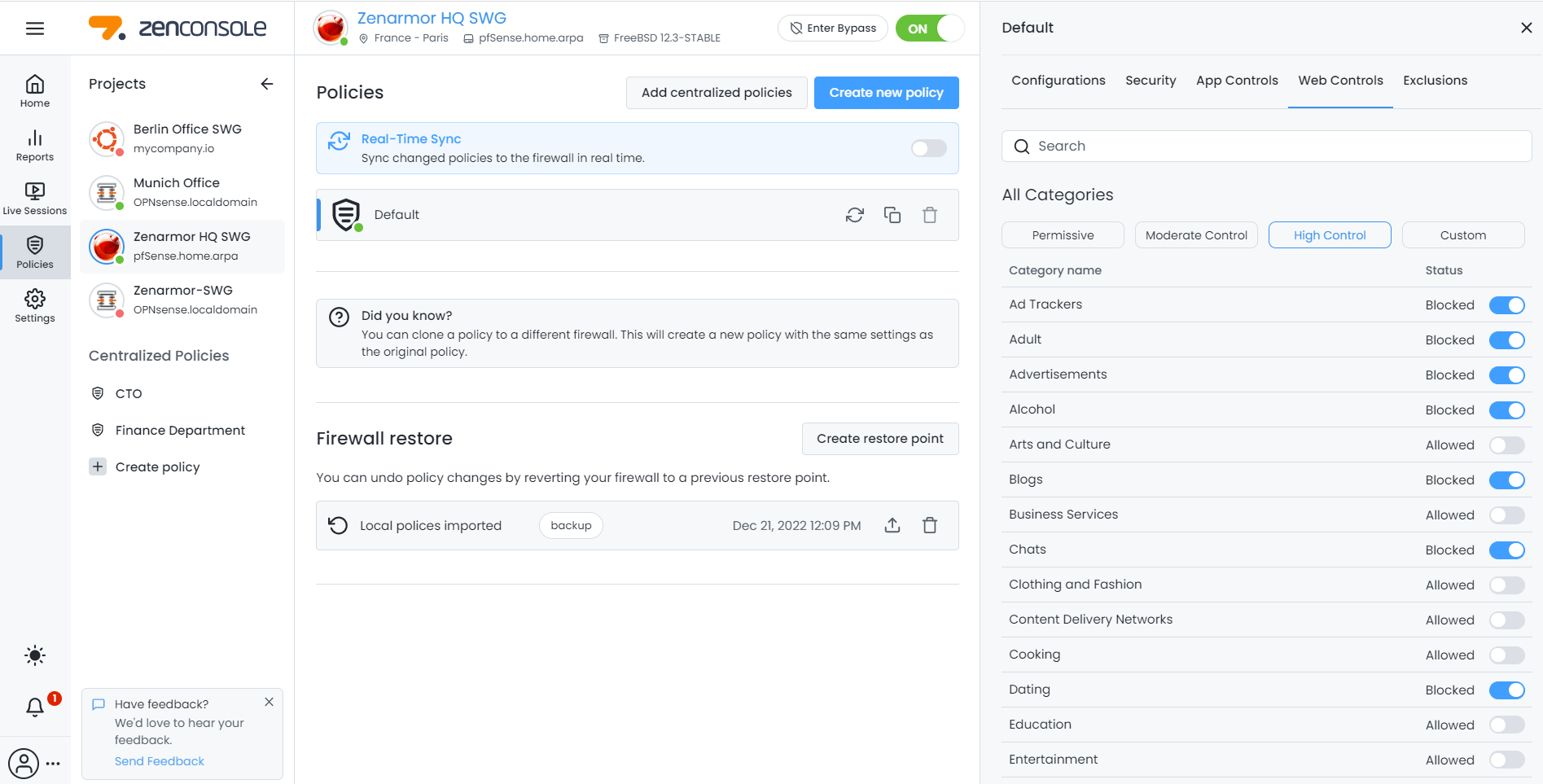Toggle the Blogs category switch
Image resolution: width=1543 pixels, height=784 pixels.
(x=1507, y=480)
